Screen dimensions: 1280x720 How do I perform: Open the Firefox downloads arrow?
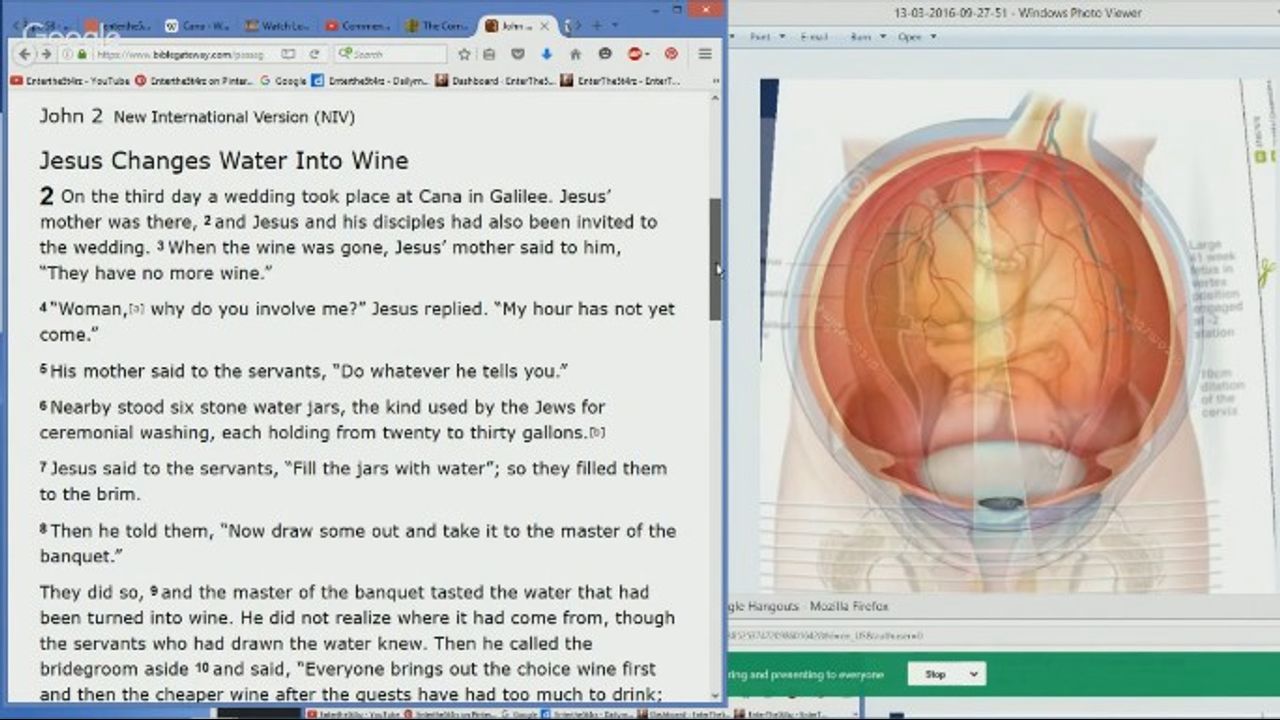547,54
